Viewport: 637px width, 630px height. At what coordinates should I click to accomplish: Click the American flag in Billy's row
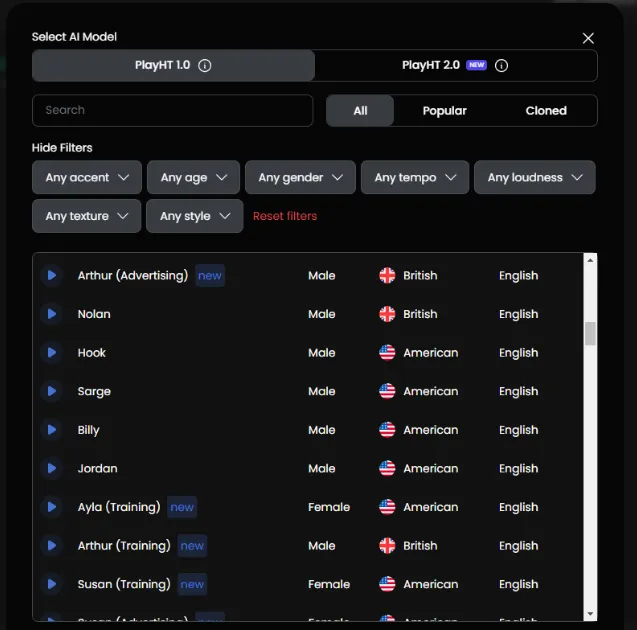[387, 430]
